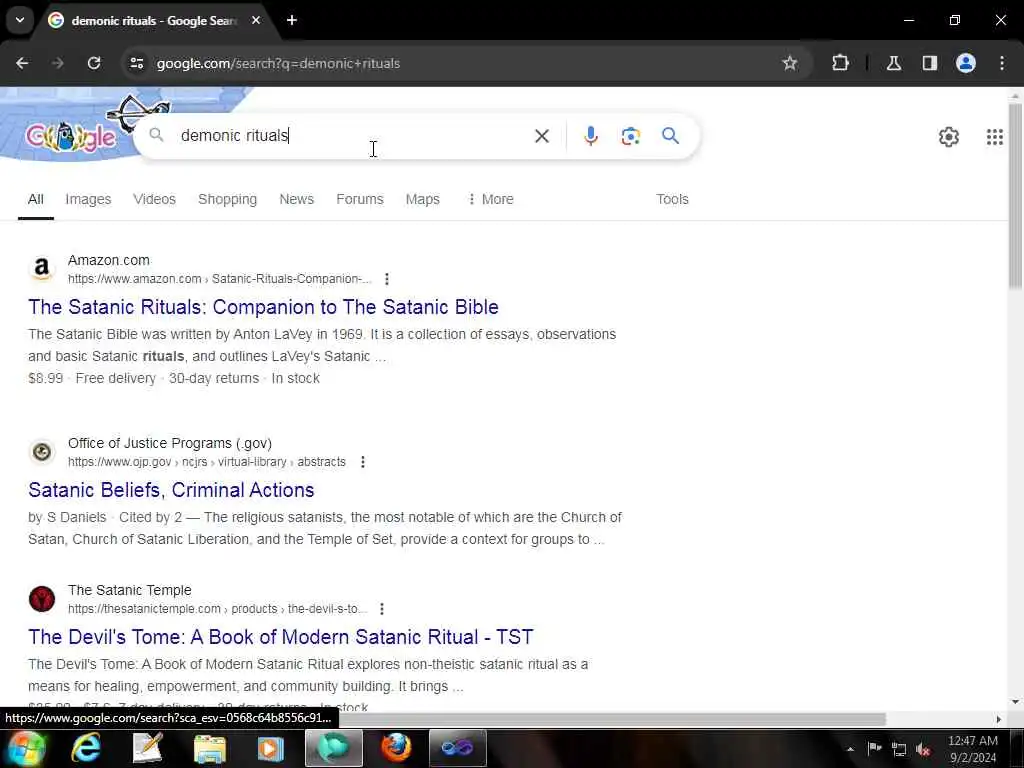This screenshot has width=1024, height=768.
Task: Click the taskbar clock 12:47 AM
Action: [x=972, y=741]
